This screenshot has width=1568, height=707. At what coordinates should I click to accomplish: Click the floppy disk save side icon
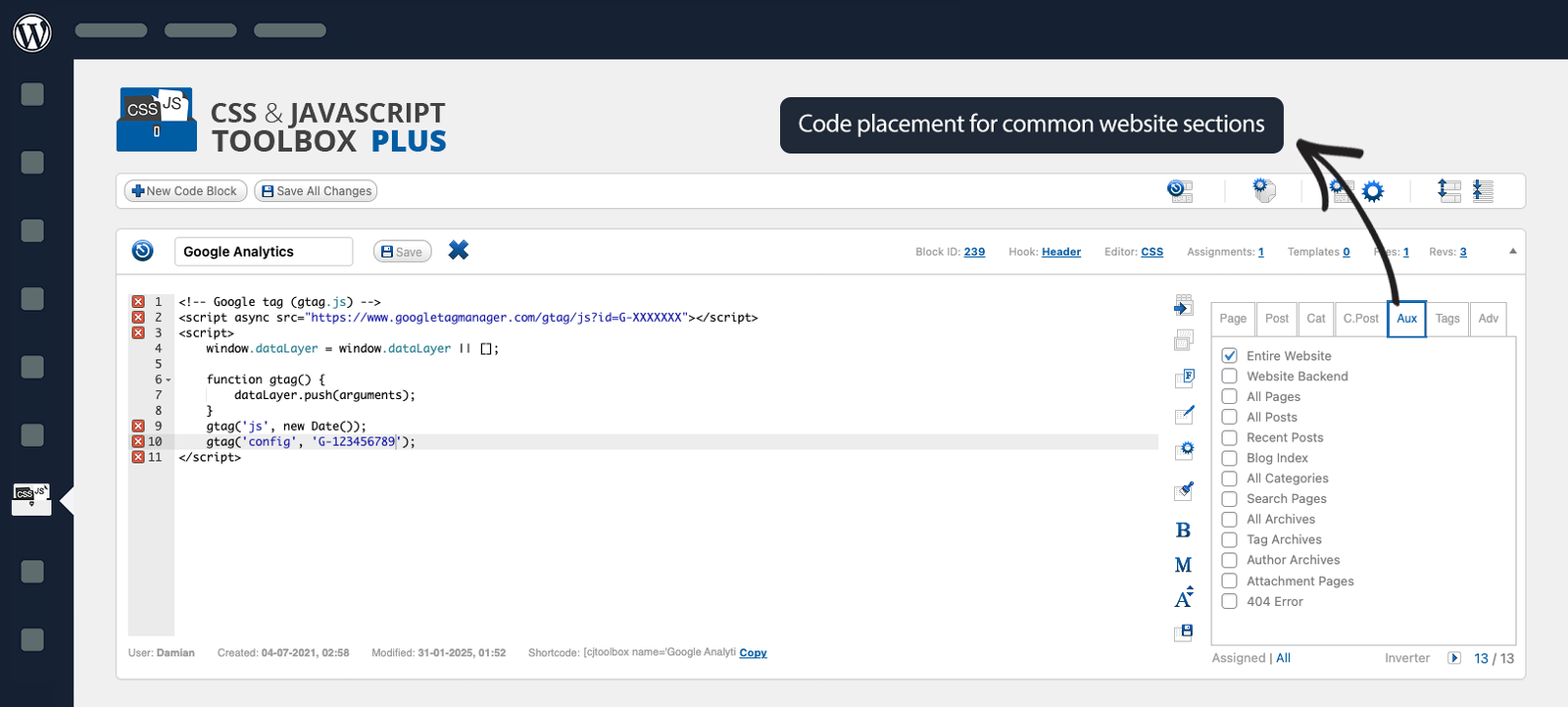coord(1184,632)
